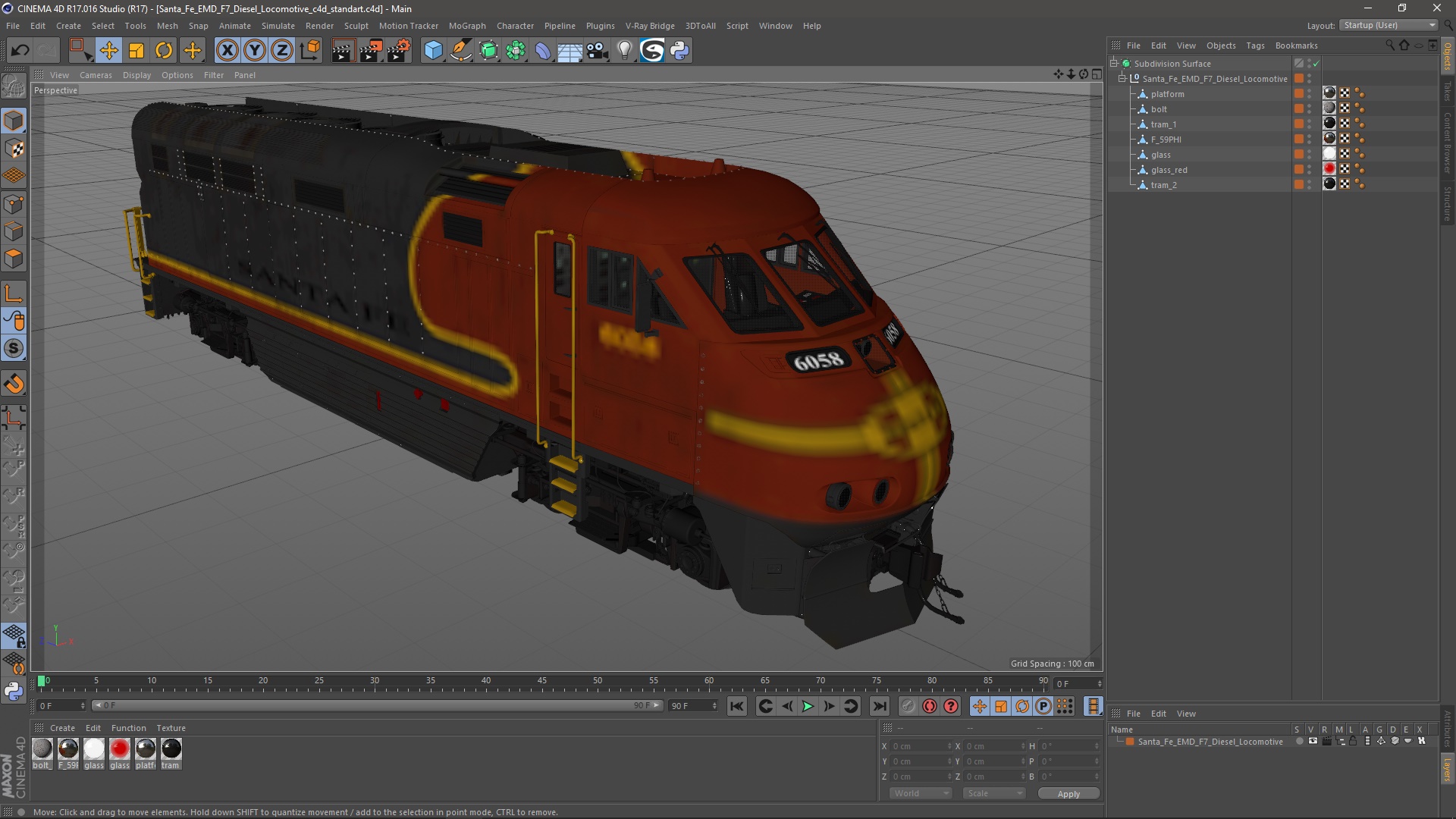Click the Undo arrow icon
The height and width of the screenshot is (819, 1456).
pyautogui.click(x=20, y=51)
